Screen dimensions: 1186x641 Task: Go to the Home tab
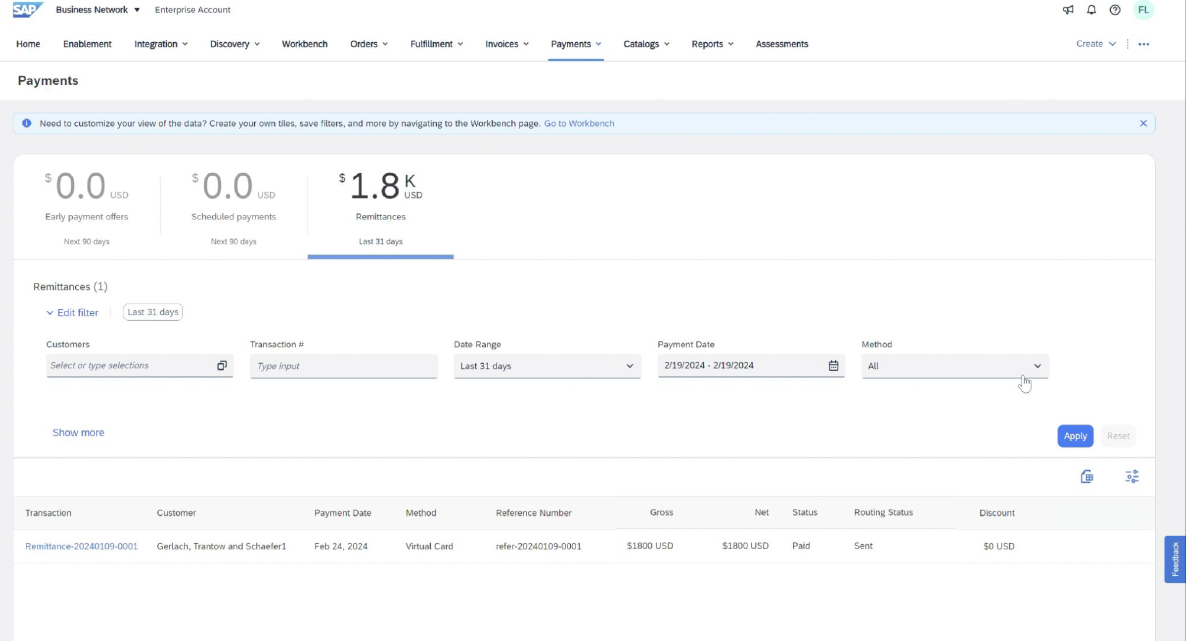[x=28, y=44]
